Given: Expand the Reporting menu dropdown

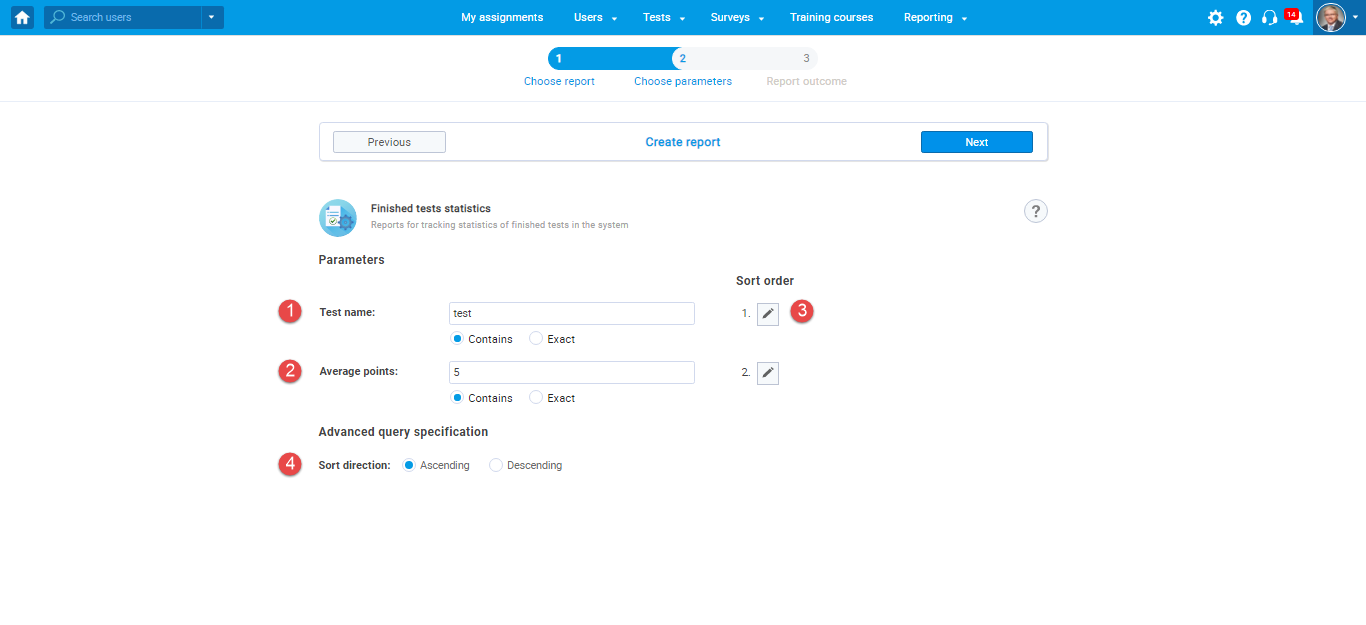Looking at the screenshot, I should coord(935,18).
